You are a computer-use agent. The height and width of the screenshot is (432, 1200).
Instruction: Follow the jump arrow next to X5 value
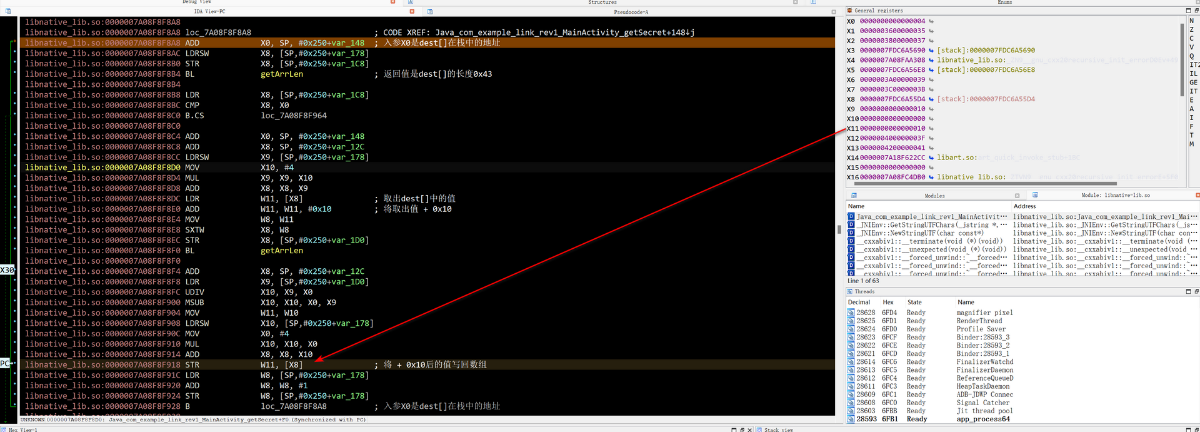pyautogui.click(x=932, y=70)
